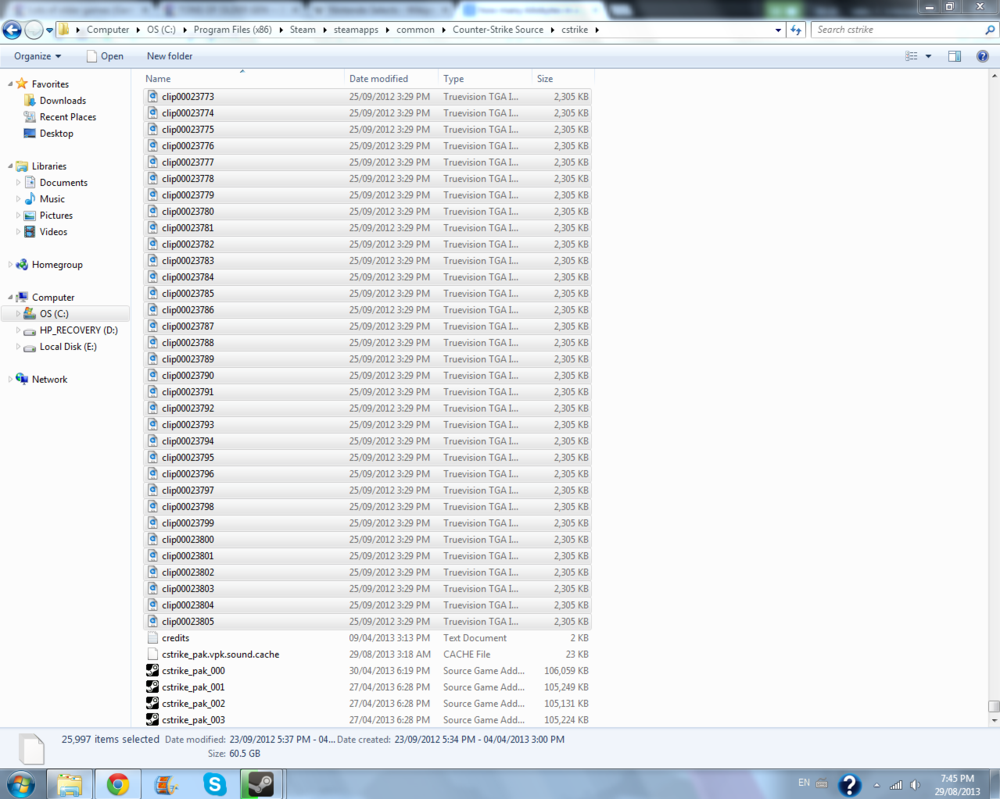This screenshot has height=799, width=1000.
Task: Click the blue Help icon in toolbar
Action: point(983,56)
